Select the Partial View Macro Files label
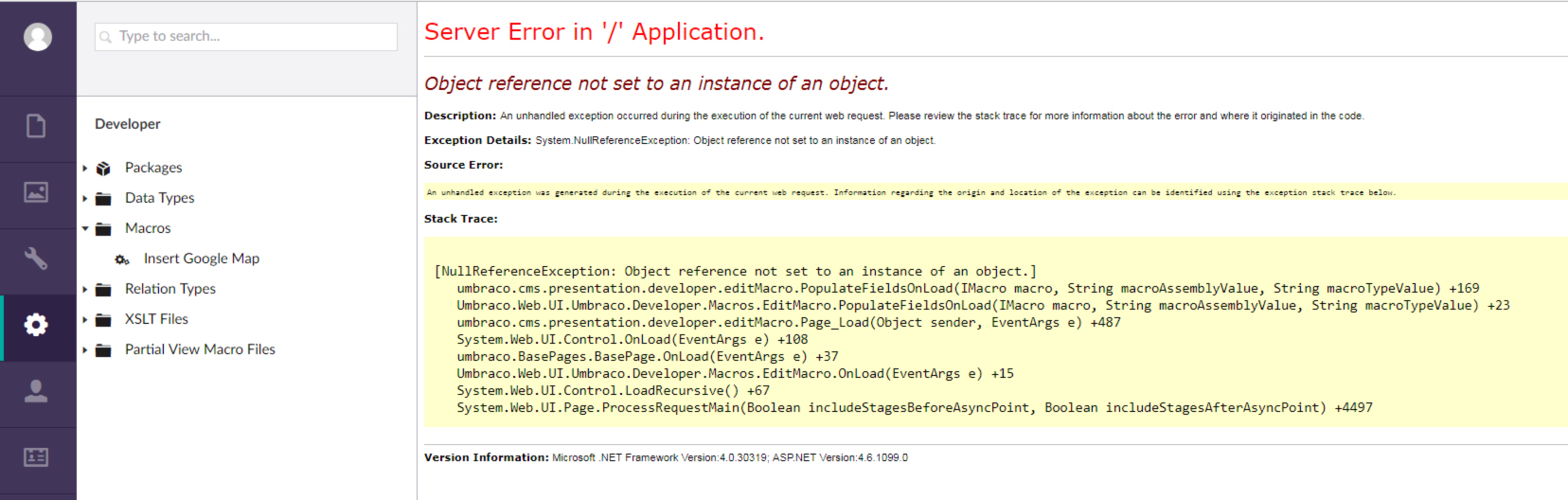This screenshot has height=500, width=1568. click(200, 349)
